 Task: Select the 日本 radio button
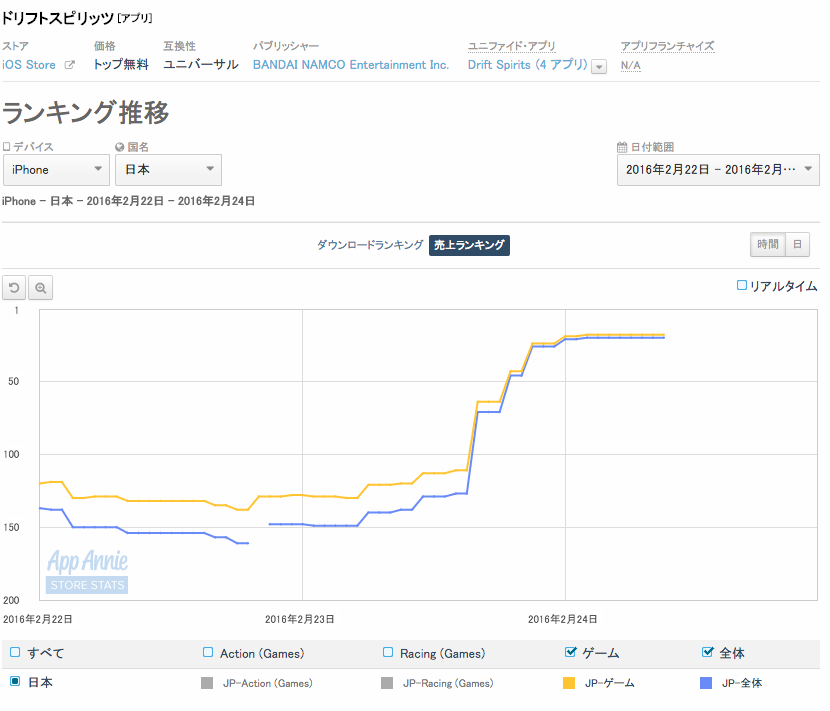click(15, 681)
